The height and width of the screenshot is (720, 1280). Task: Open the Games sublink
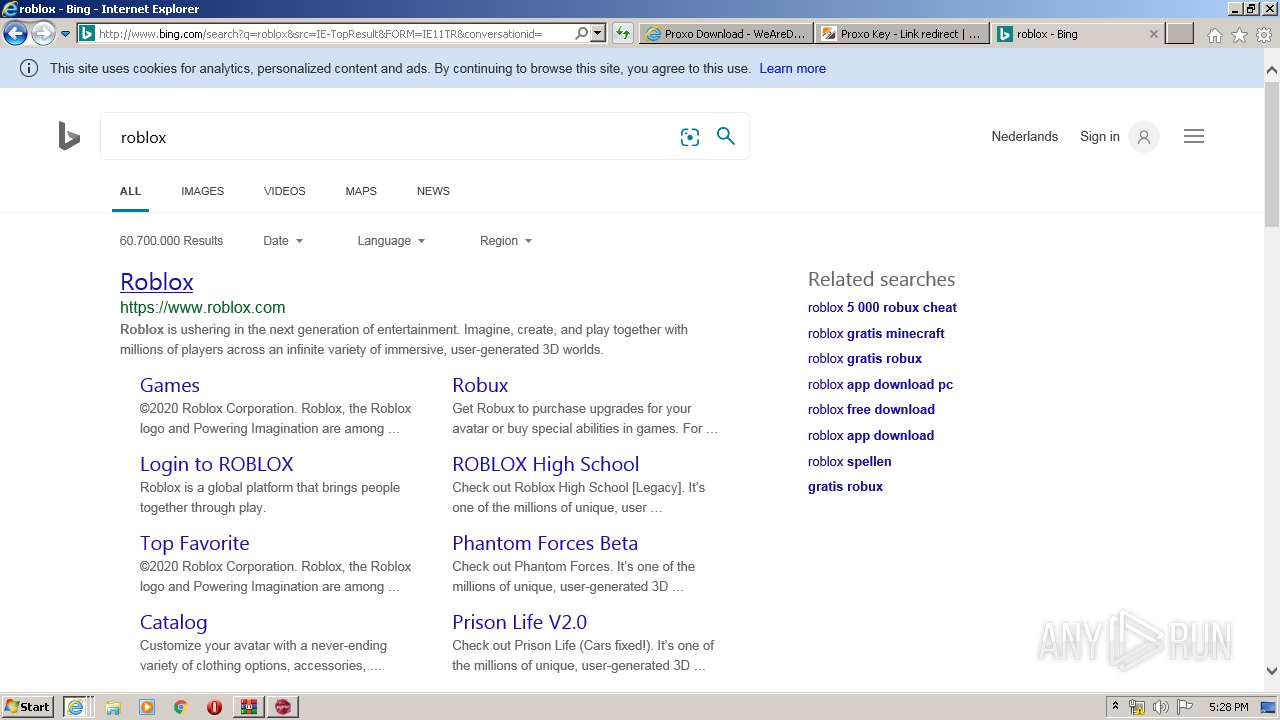[x=170, y=385]
